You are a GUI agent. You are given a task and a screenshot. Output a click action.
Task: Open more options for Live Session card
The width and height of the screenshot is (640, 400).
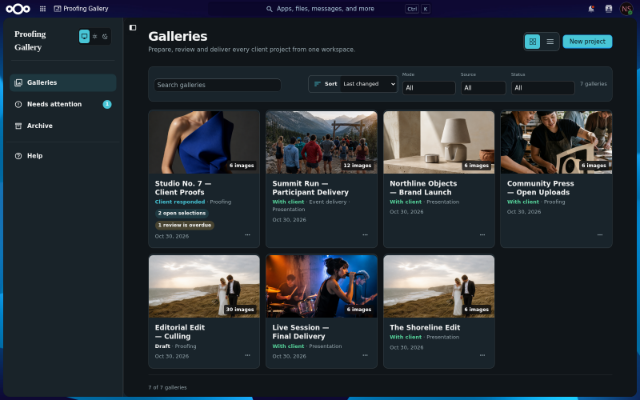click(365, 355)
